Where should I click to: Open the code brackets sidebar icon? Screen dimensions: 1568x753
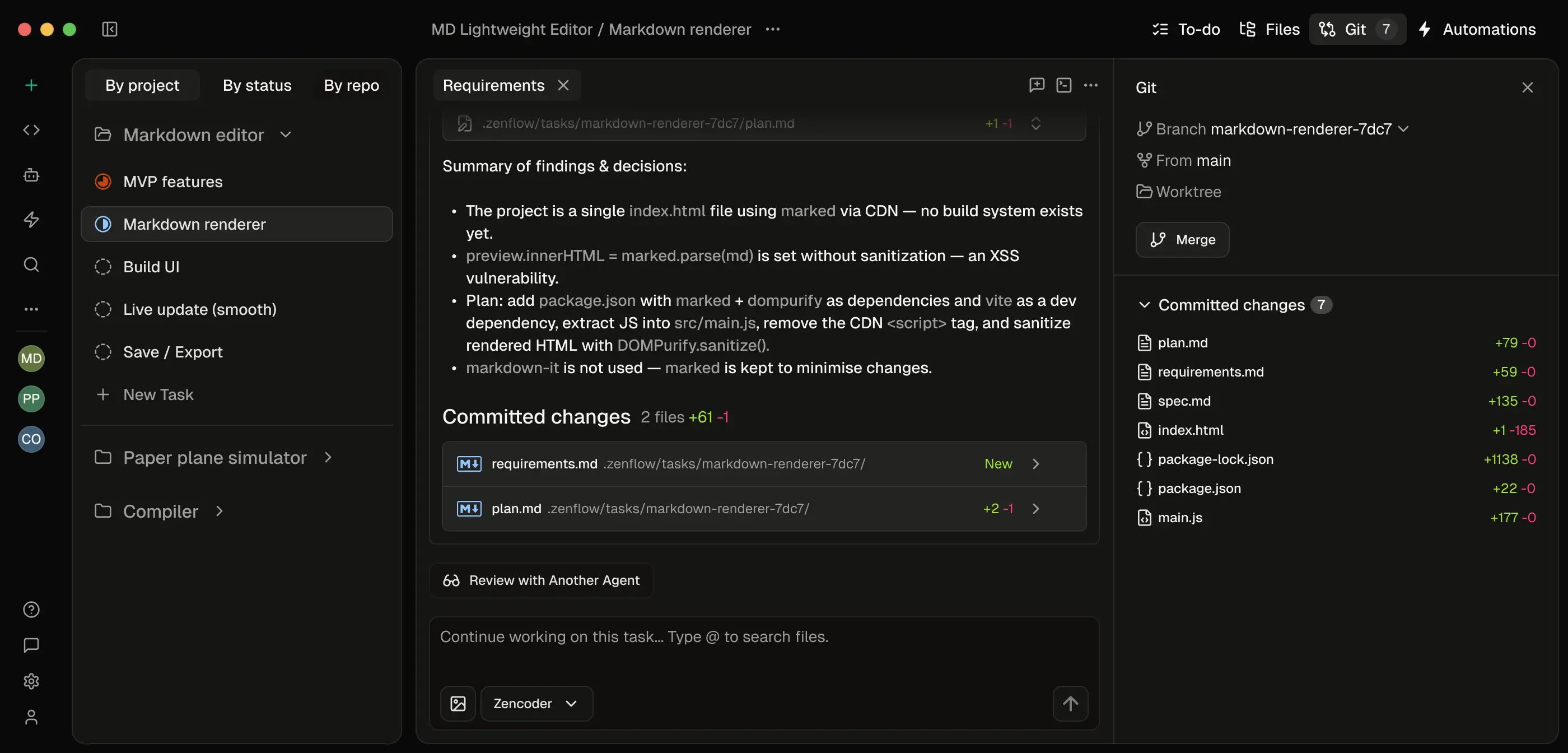point(31,130)
